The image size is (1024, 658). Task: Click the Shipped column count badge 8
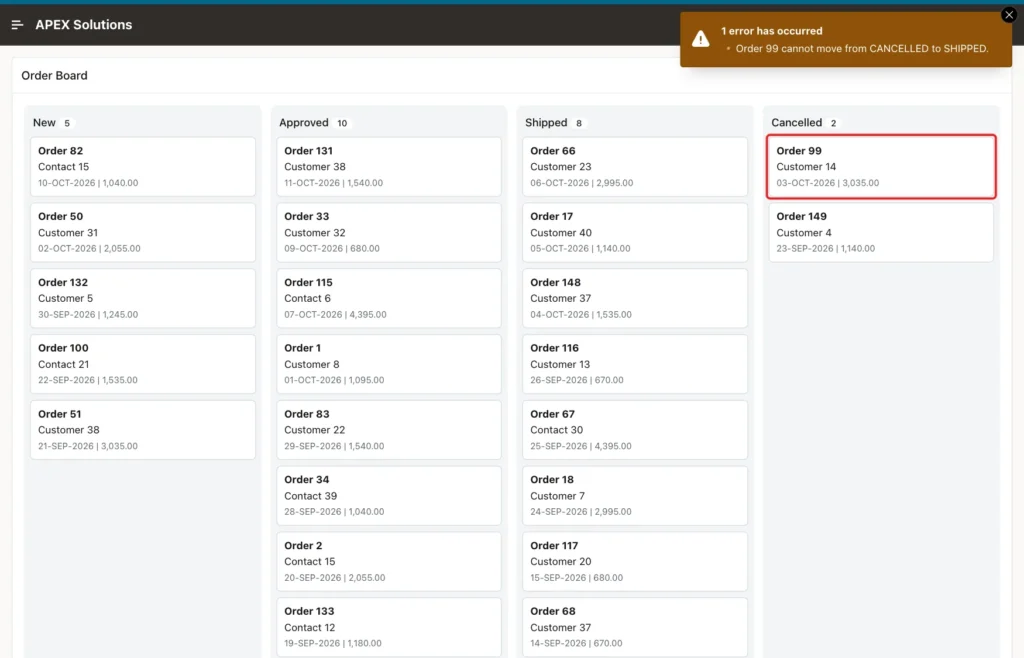[579, 123]
